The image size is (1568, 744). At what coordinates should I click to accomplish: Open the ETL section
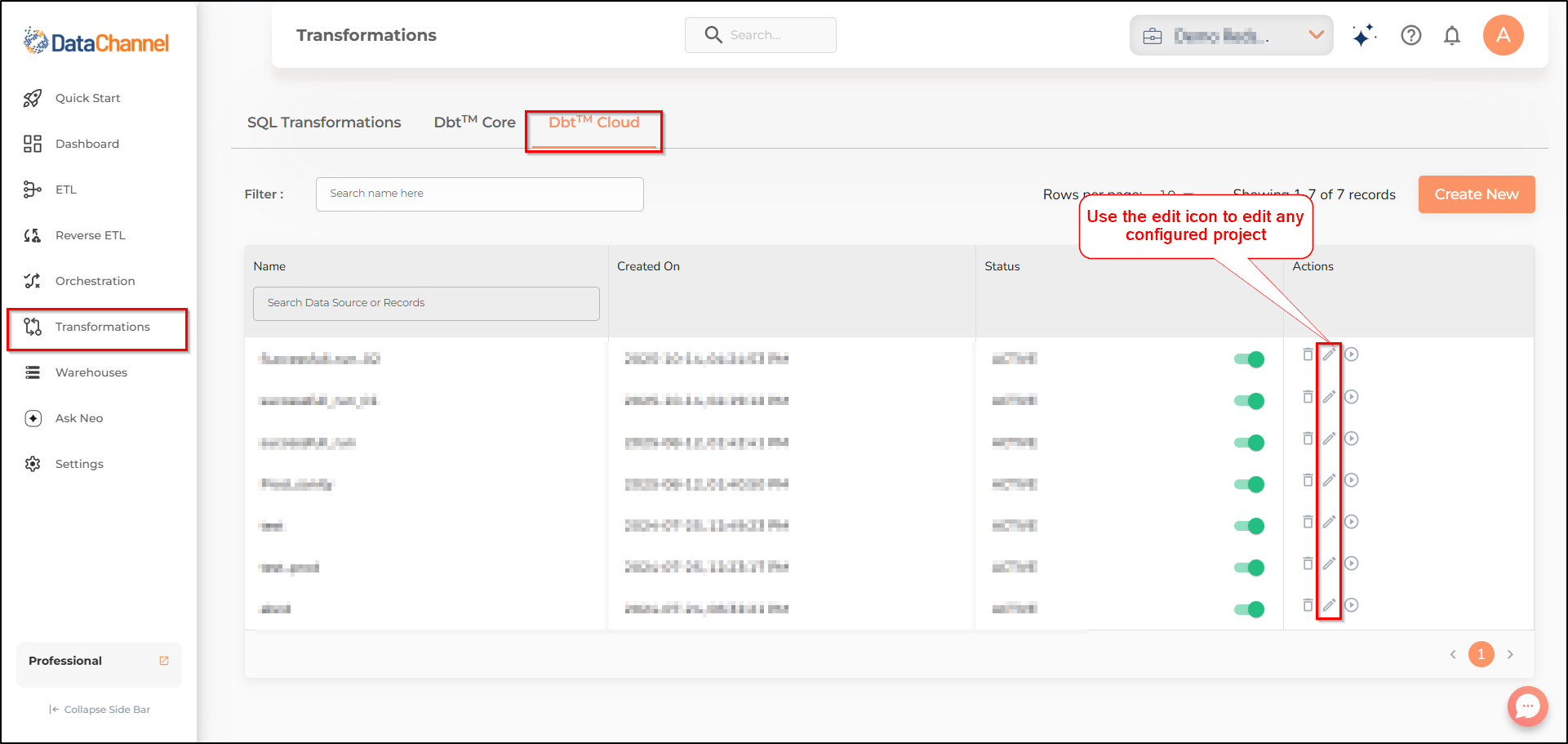point(50,189)
